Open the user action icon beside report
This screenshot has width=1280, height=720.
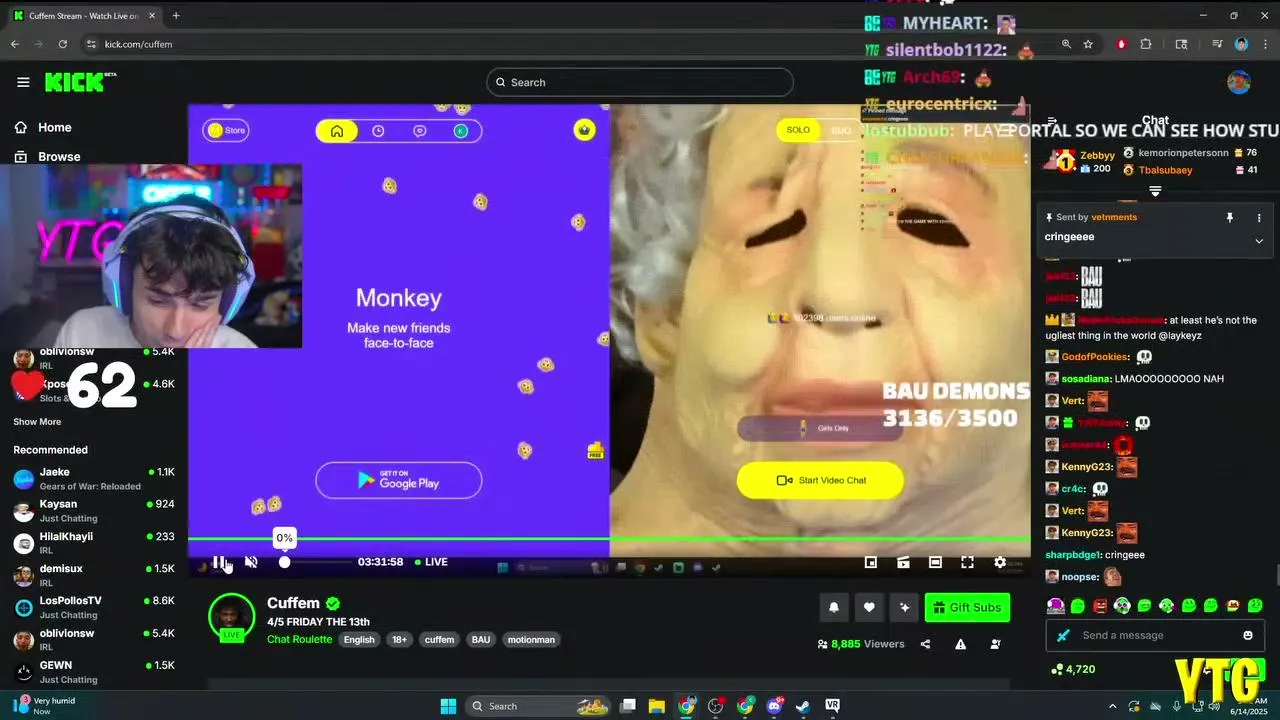[x=995, y=644]
